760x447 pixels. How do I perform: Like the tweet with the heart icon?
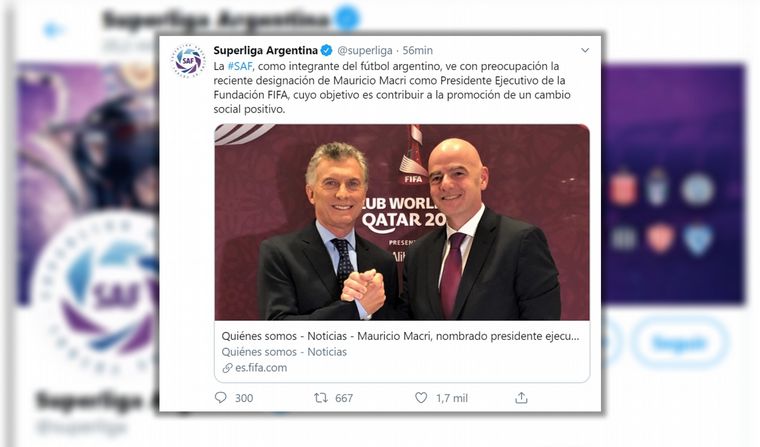[421, 397]
